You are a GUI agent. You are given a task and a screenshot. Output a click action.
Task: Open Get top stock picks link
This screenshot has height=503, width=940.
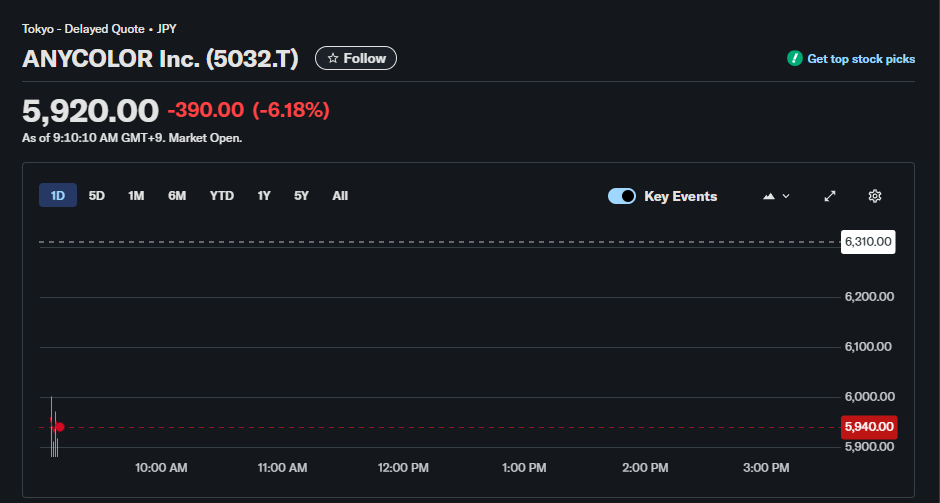click(x=861, y=59)
